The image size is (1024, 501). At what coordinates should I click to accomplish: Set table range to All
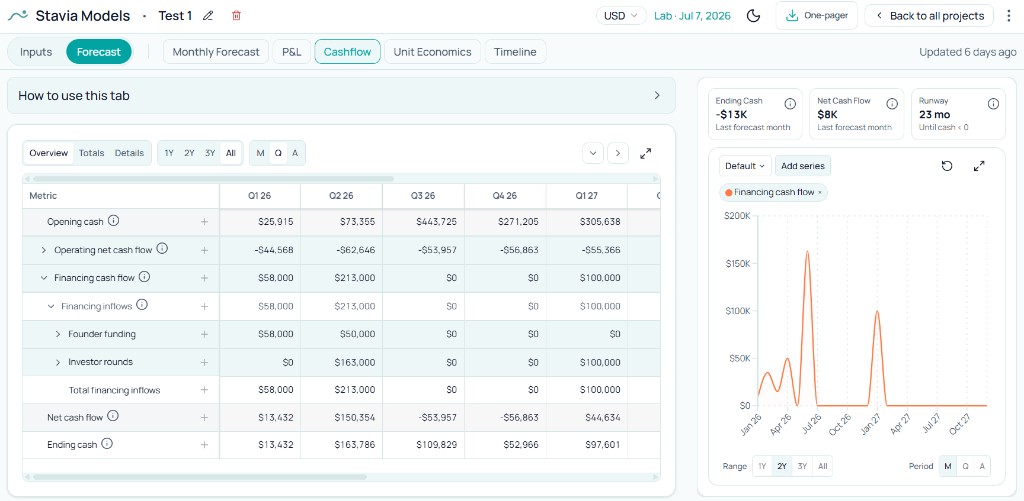231,153
